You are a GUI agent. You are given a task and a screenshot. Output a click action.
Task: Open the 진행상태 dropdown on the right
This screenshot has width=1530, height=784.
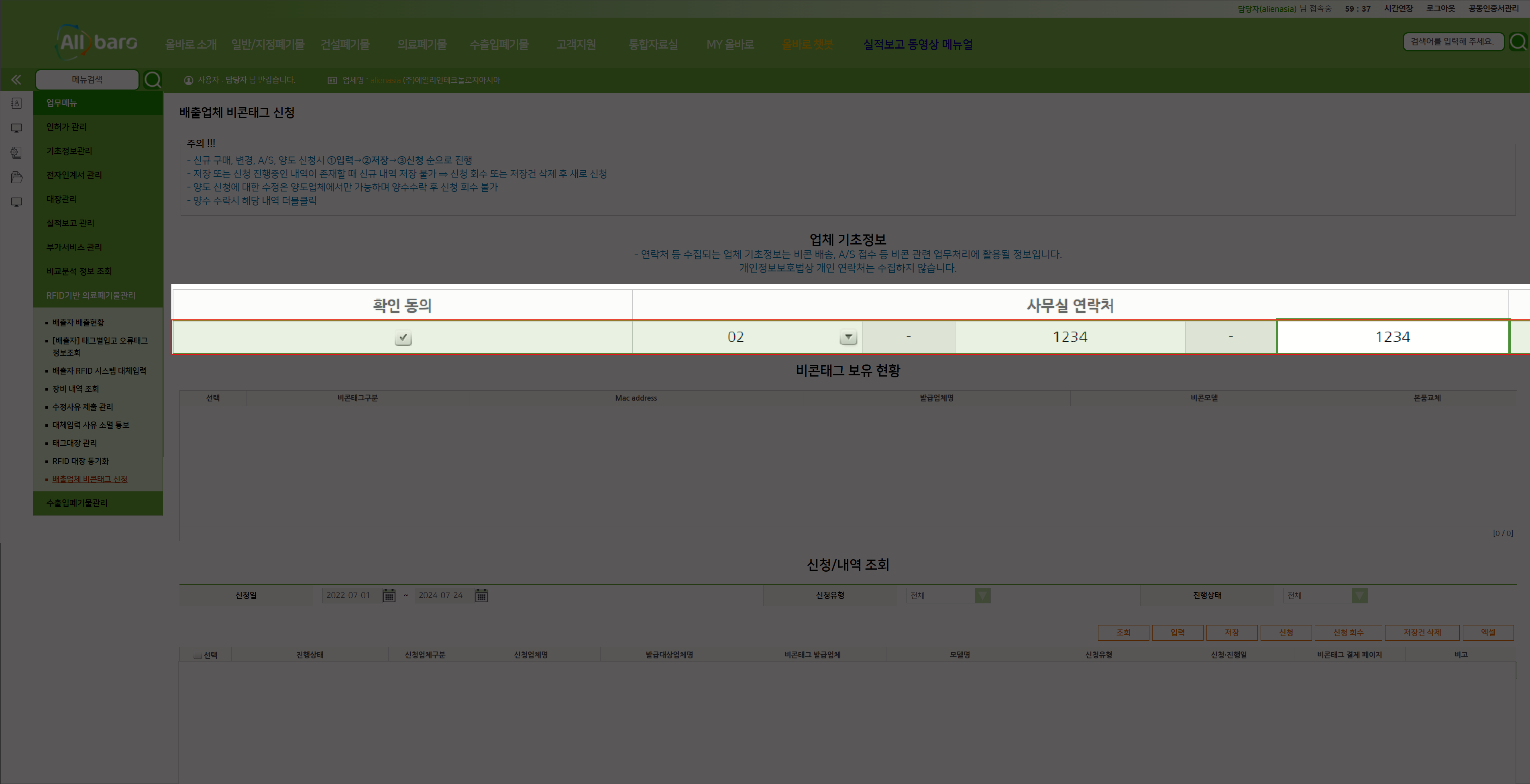(1359, 595)
